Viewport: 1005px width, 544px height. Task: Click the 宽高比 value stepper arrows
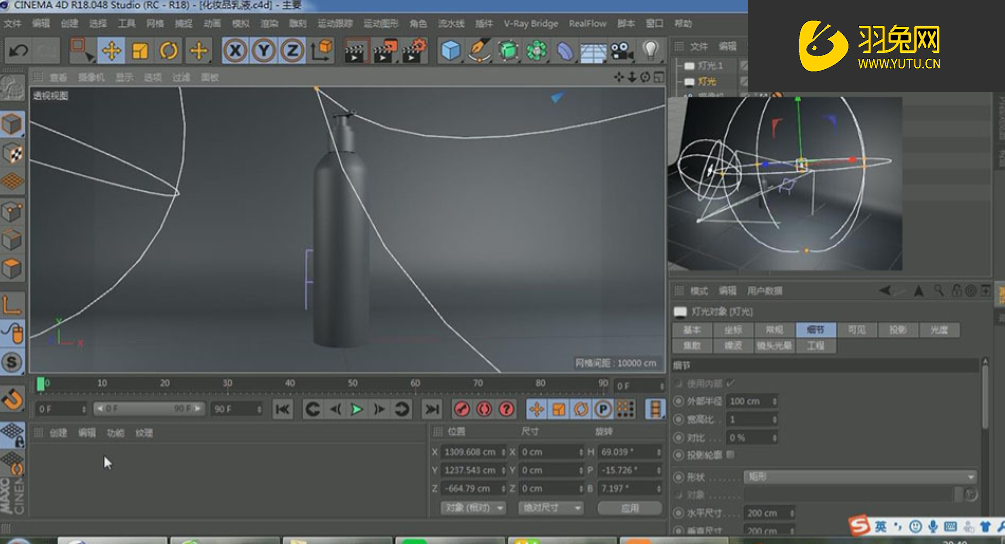(x=774, y=420)
